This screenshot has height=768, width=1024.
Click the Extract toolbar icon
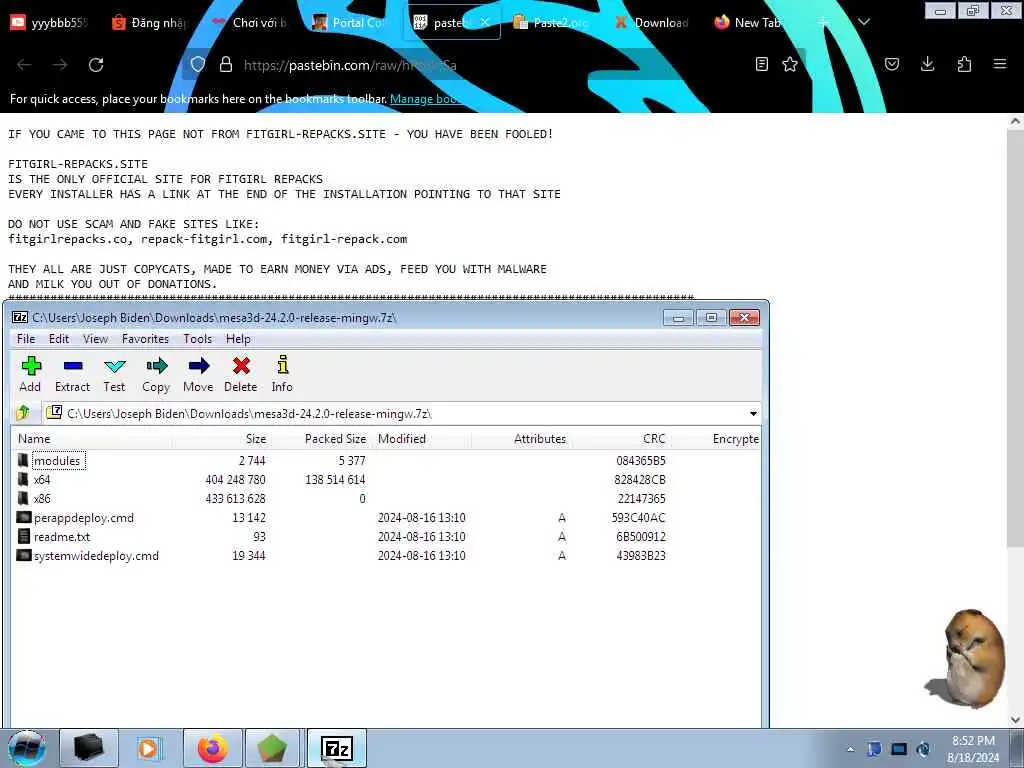72,374
